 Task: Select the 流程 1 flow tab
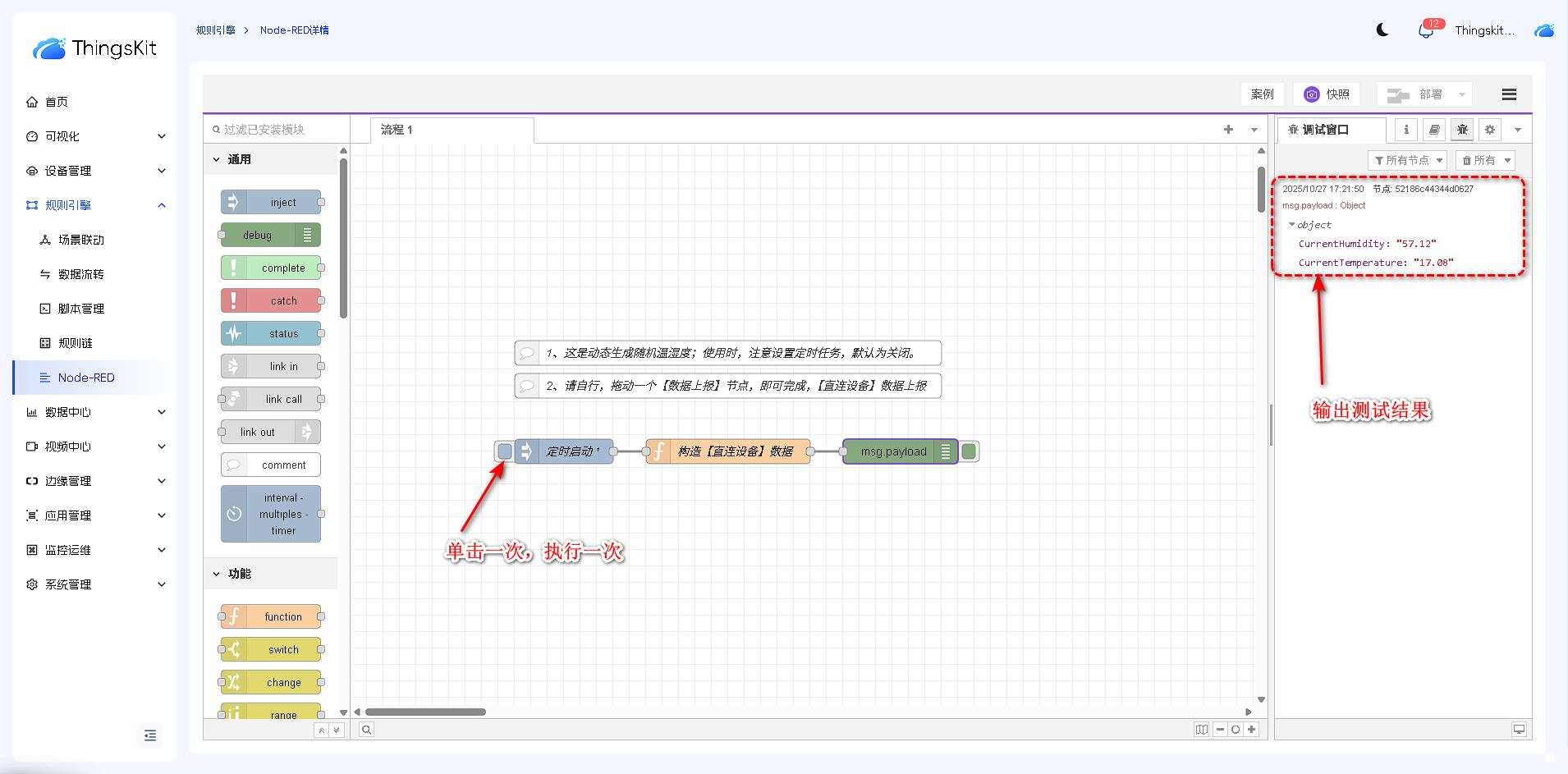[x=397, y=130]
